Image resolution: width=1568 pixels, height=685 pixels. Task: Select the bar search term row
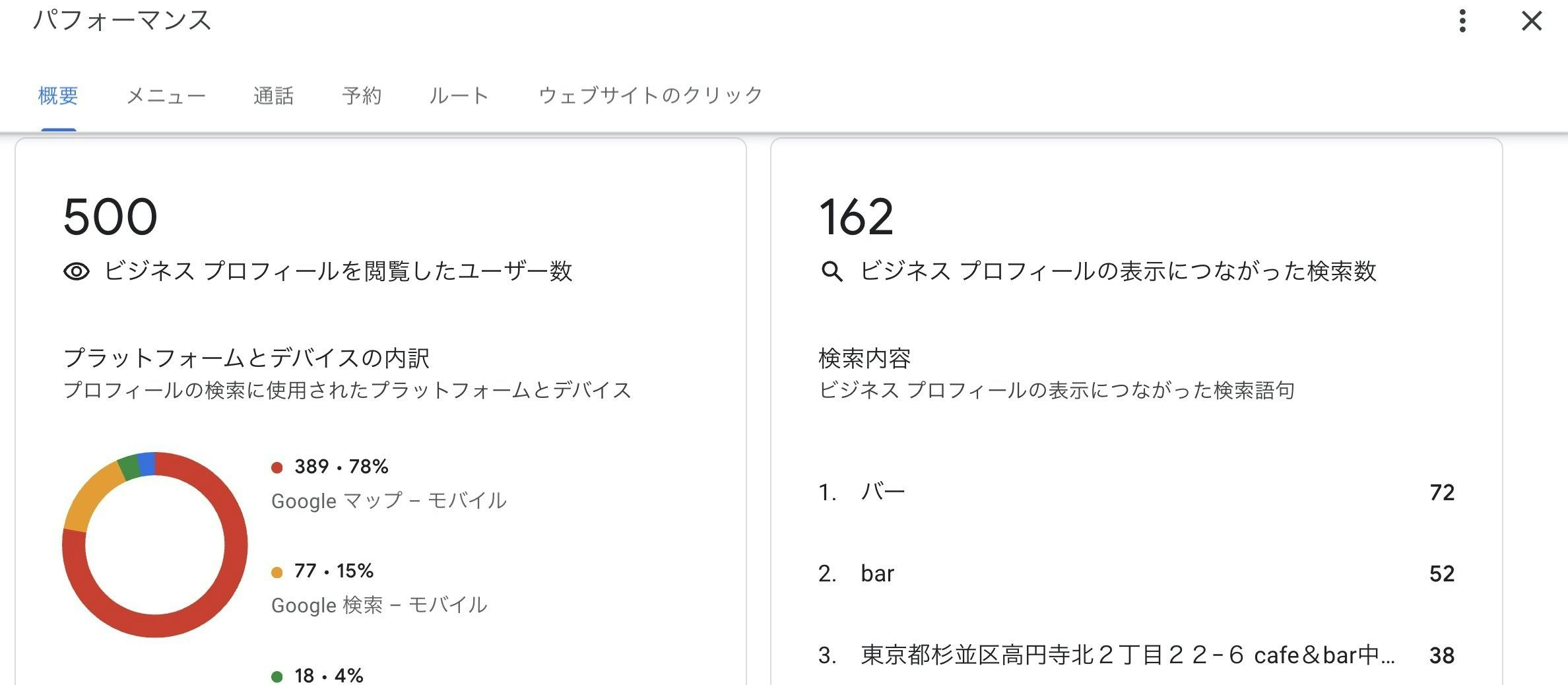[x=1135, y=573]
